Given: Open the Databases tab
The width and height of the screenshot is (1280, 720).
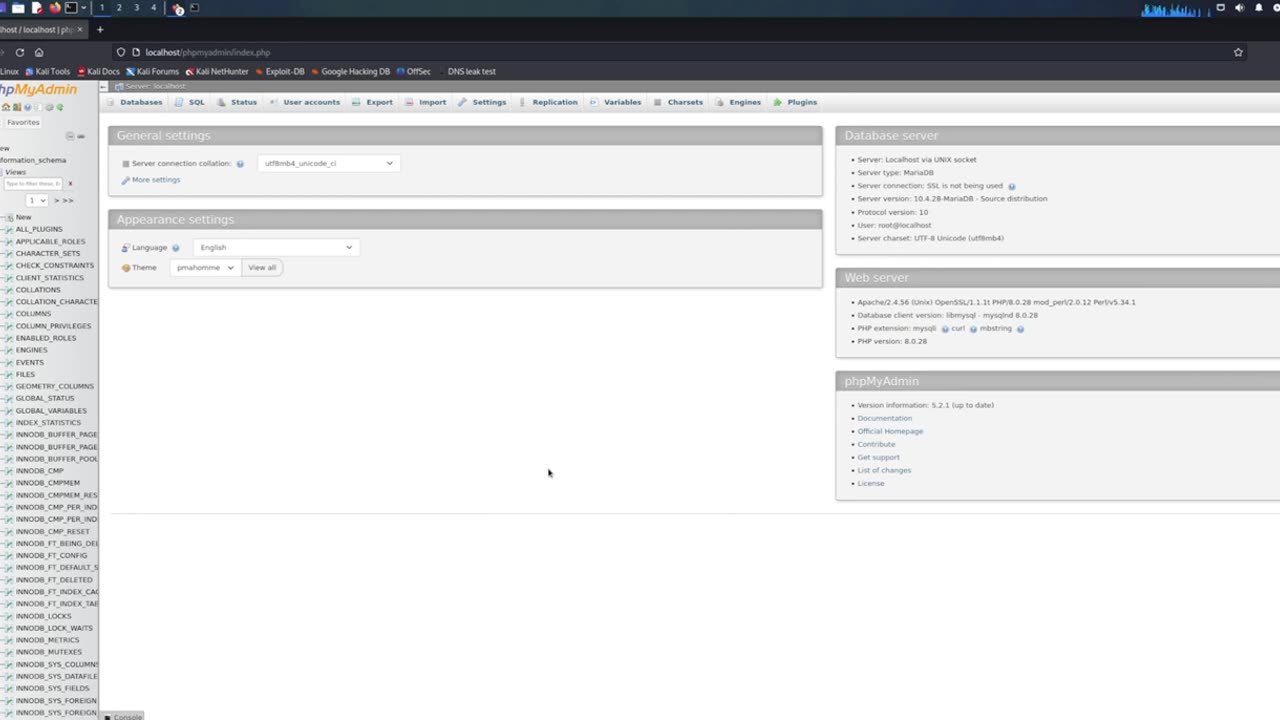Looking at the screenshot, I should coord(133,102).
